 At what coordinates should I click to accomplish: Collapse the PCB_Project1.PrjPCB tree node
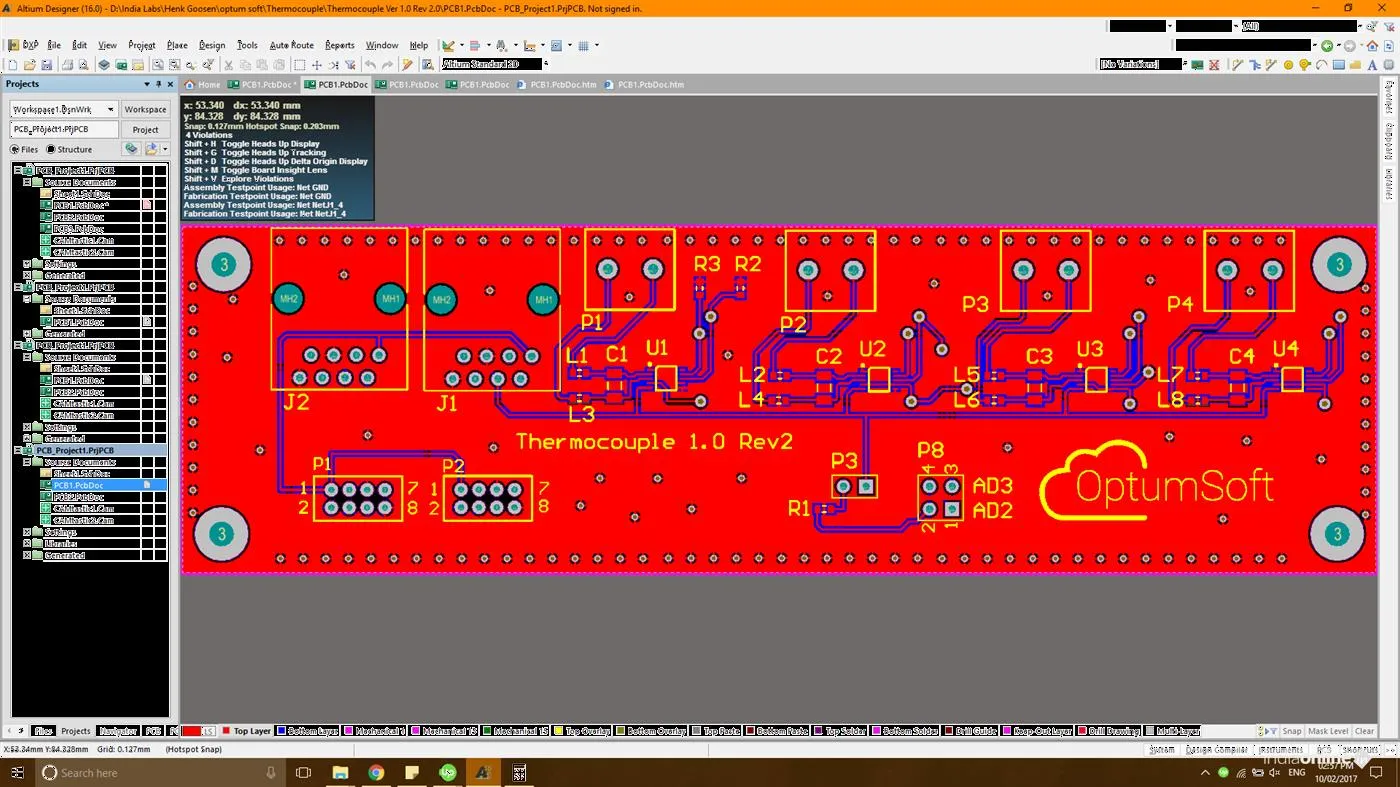point(19,450)
